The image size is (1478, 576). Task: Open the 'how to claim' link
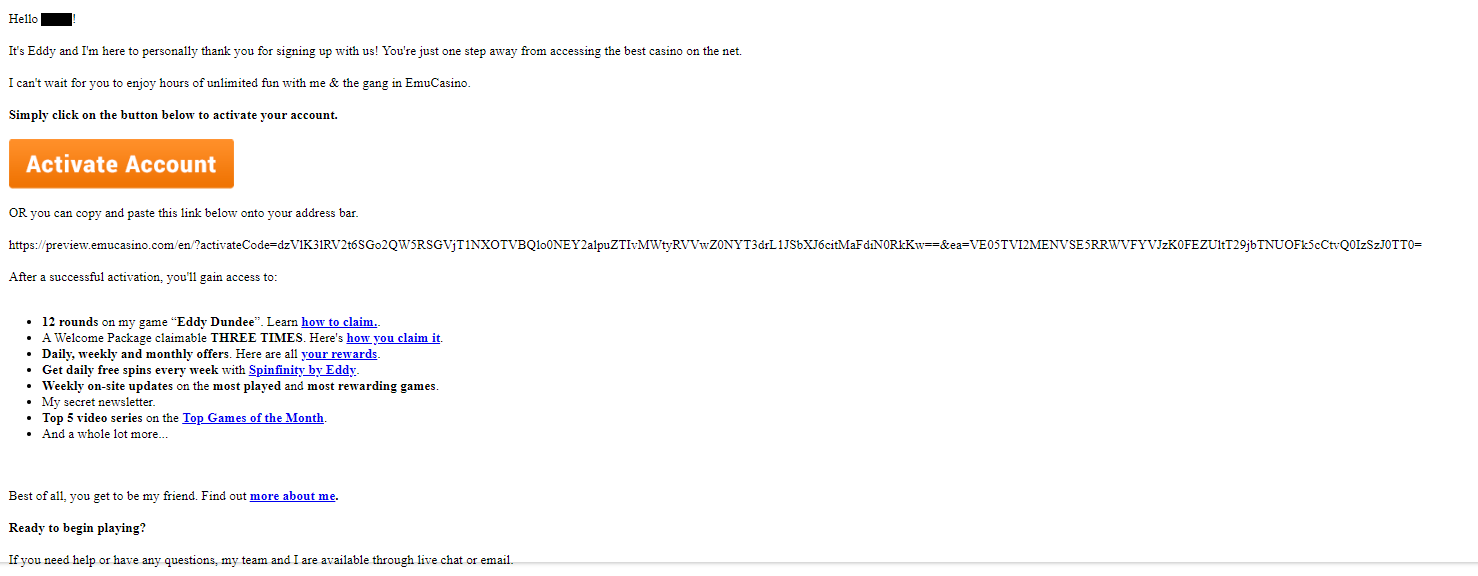point(339,322)
